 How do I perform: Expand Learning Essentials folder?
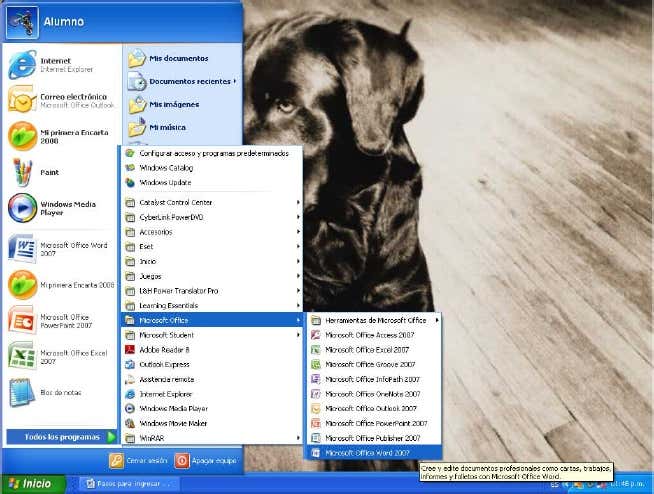coord(211,305)
